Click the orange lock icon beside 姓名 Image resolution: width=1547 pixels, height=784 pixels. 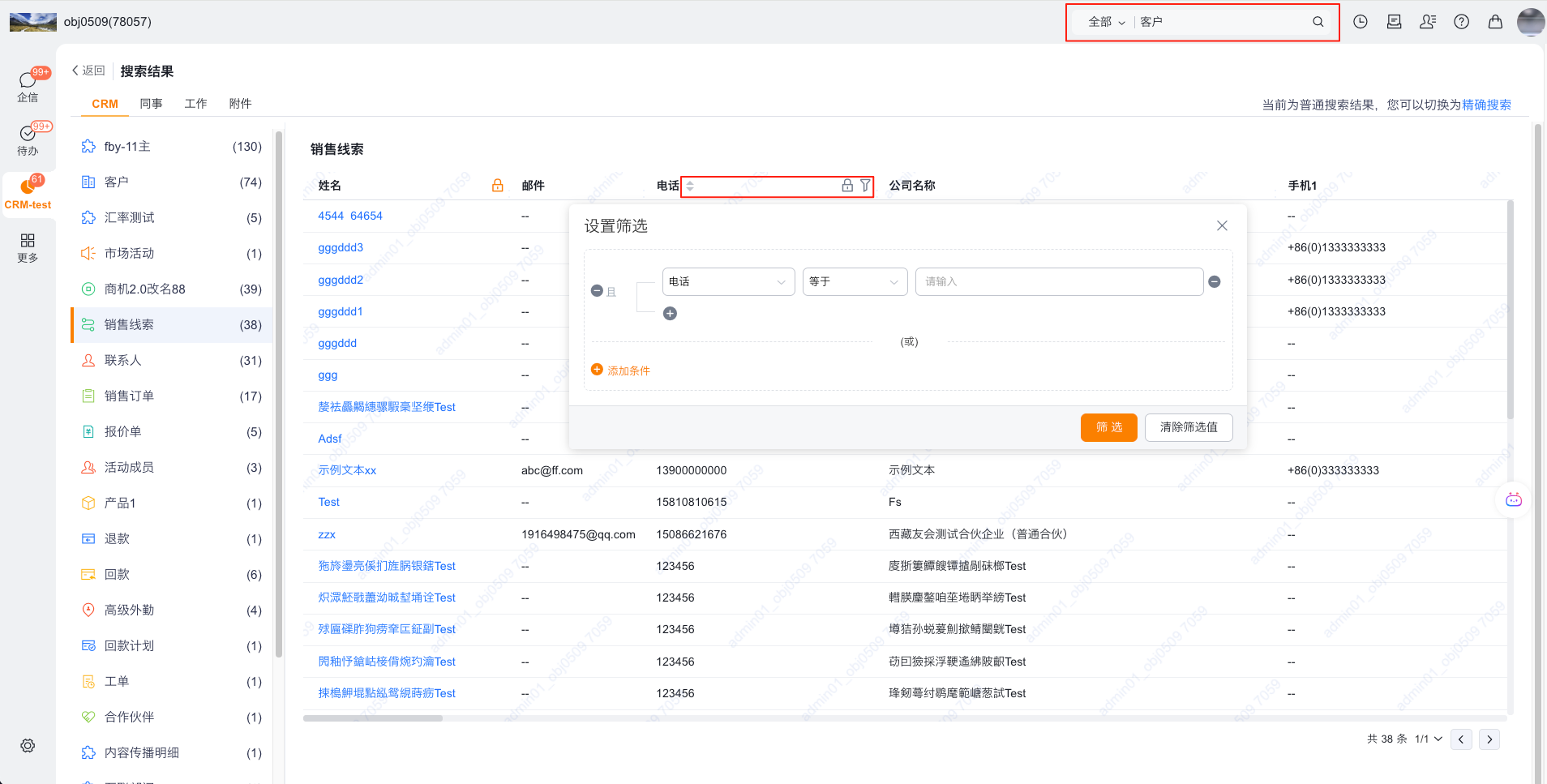[x=498, y=186]
